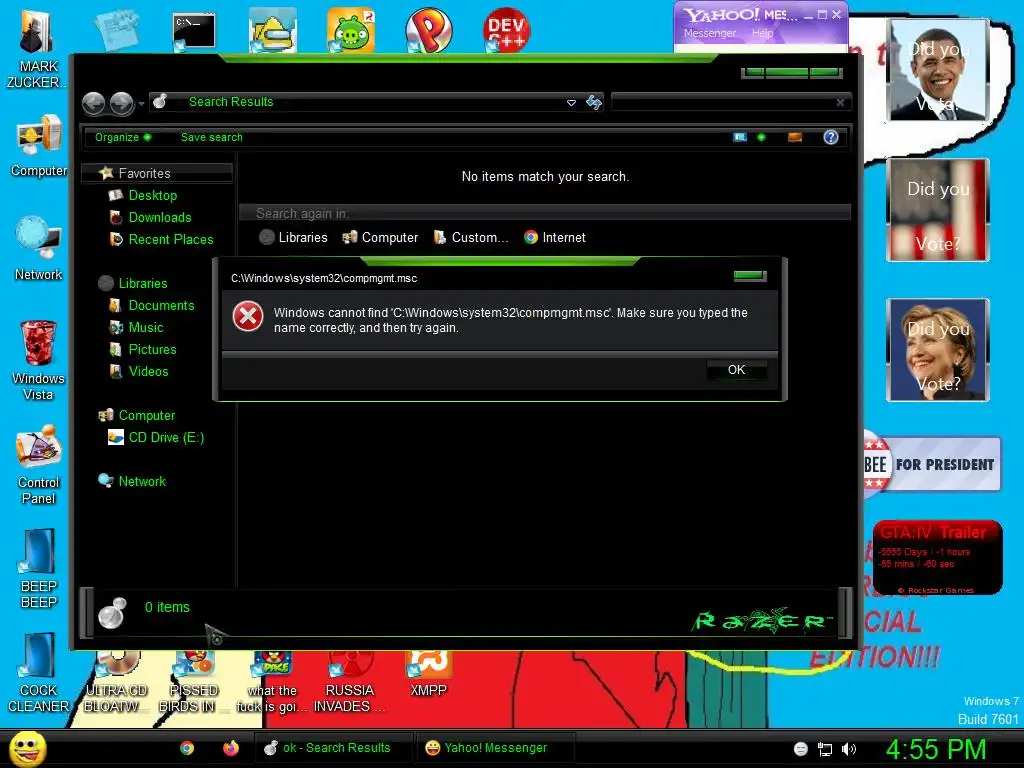This screenshot has height=768, width=1024.
Task: Open the COCK CLEANER desktop shortcut
Action: (x=38, y=673)
